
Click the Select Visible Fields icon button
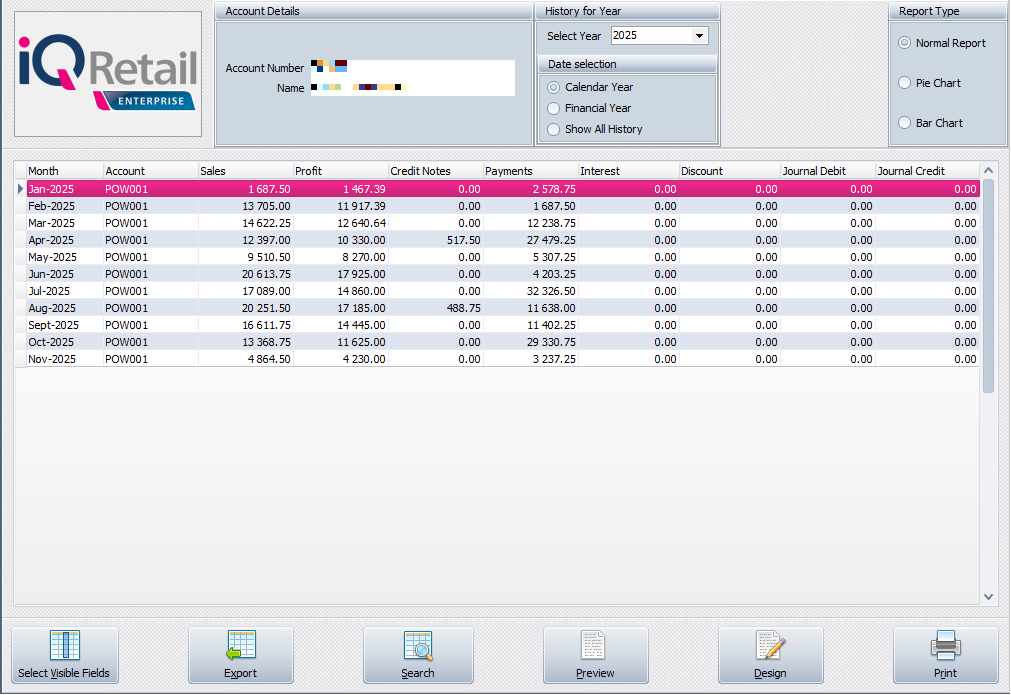(x=64, y=655)
